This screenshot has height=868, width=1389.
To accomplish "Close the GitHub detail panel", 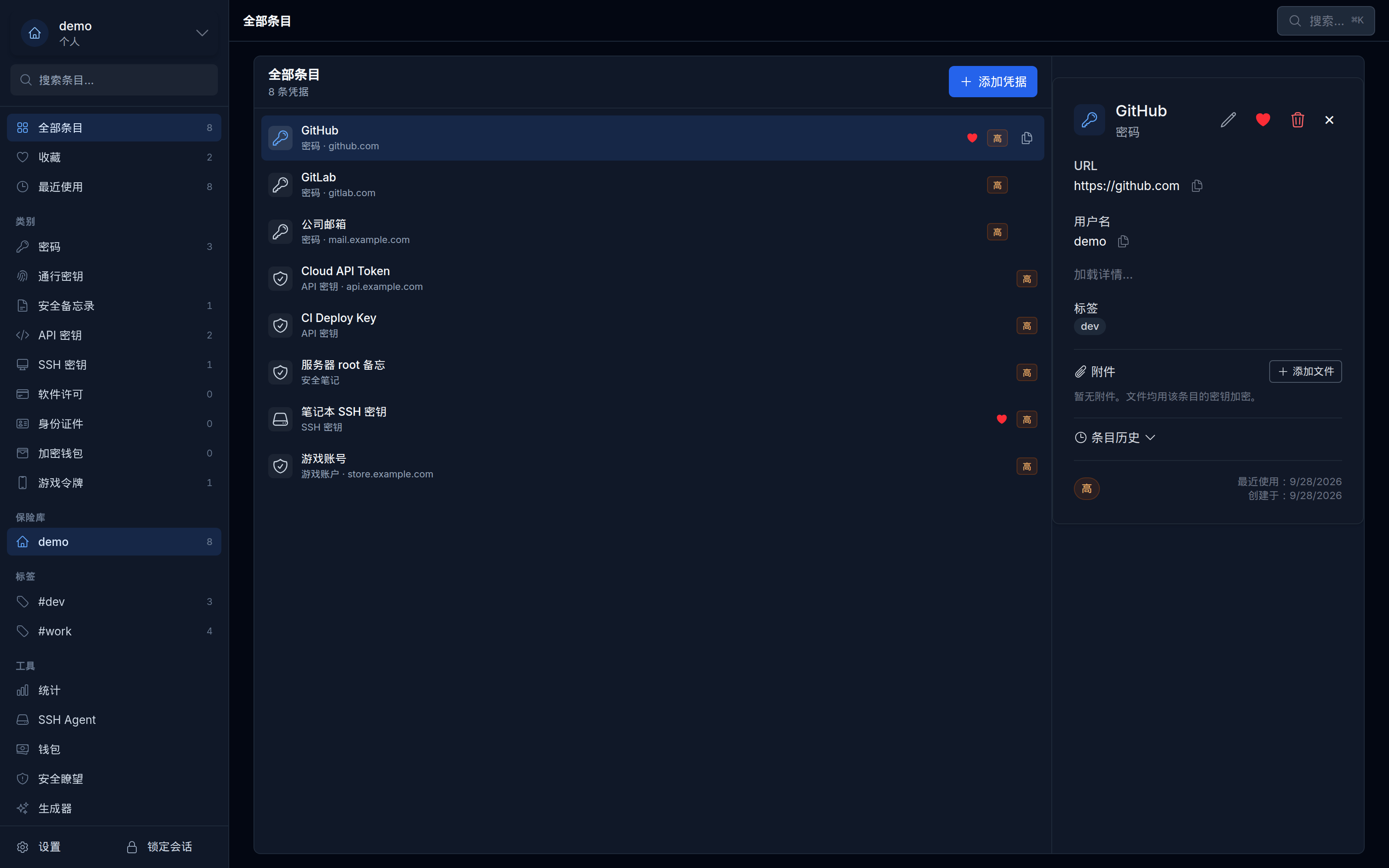I will tap(1329, 119).
